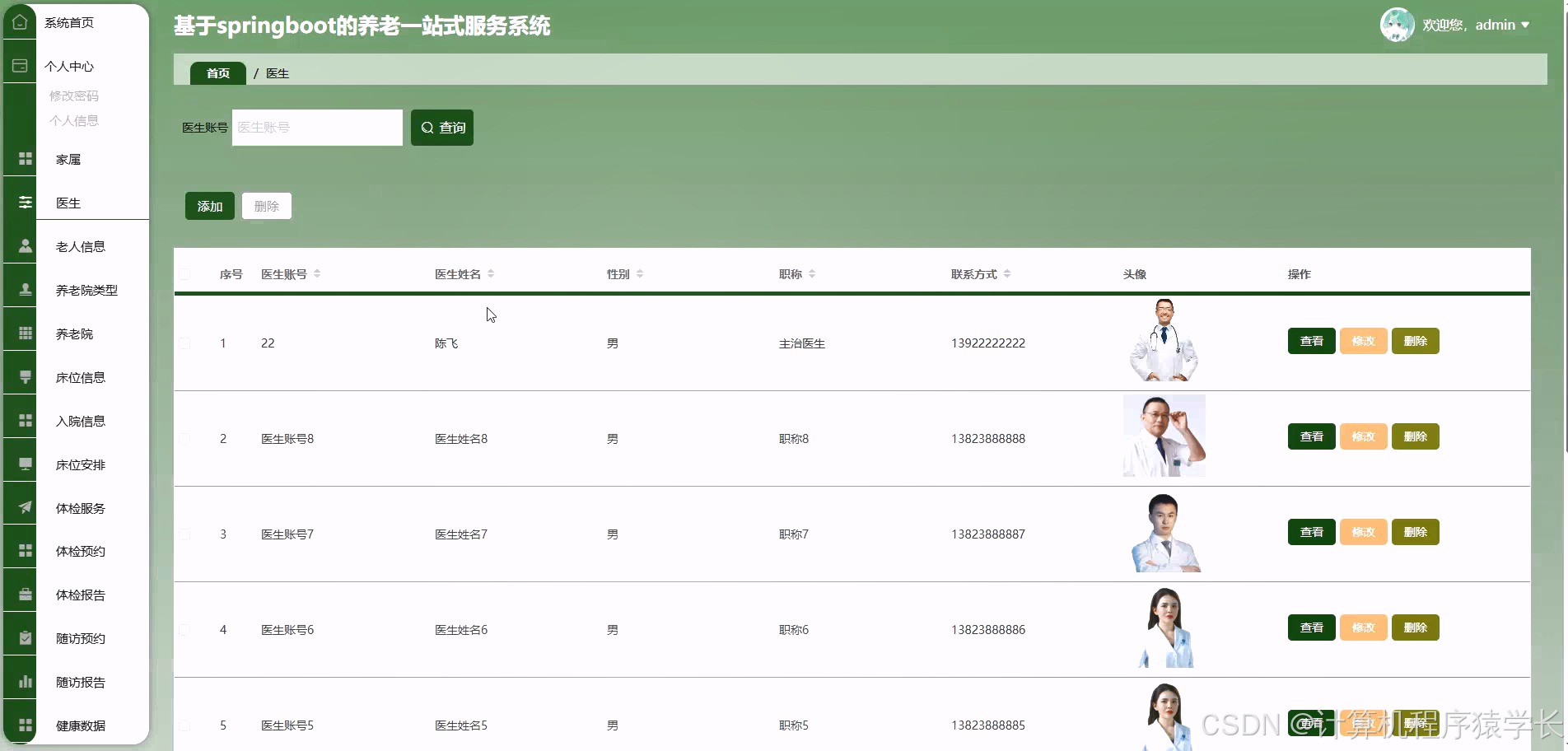The image size is (1568, 751).
Task: Click 删除 for 医生账号6 row
Action: click(1416, 627)
